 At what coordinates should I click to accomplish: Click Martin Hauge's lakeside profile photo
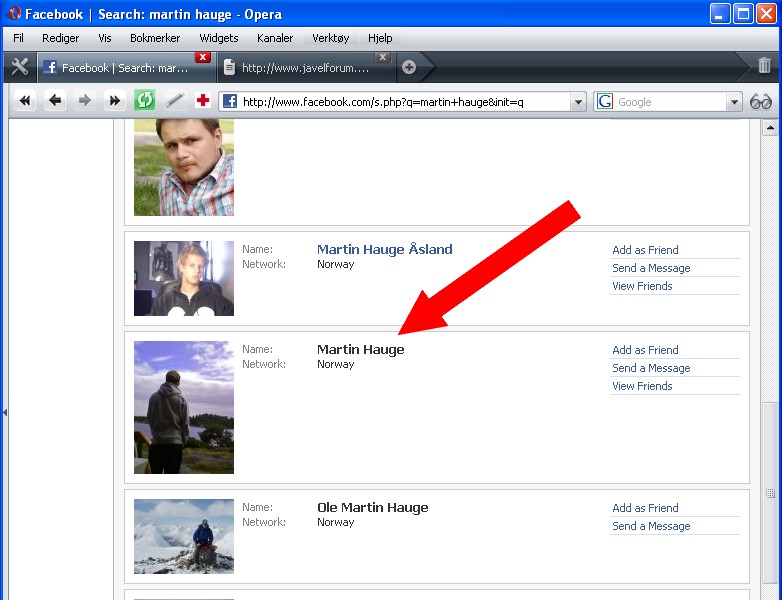point(184,407)
